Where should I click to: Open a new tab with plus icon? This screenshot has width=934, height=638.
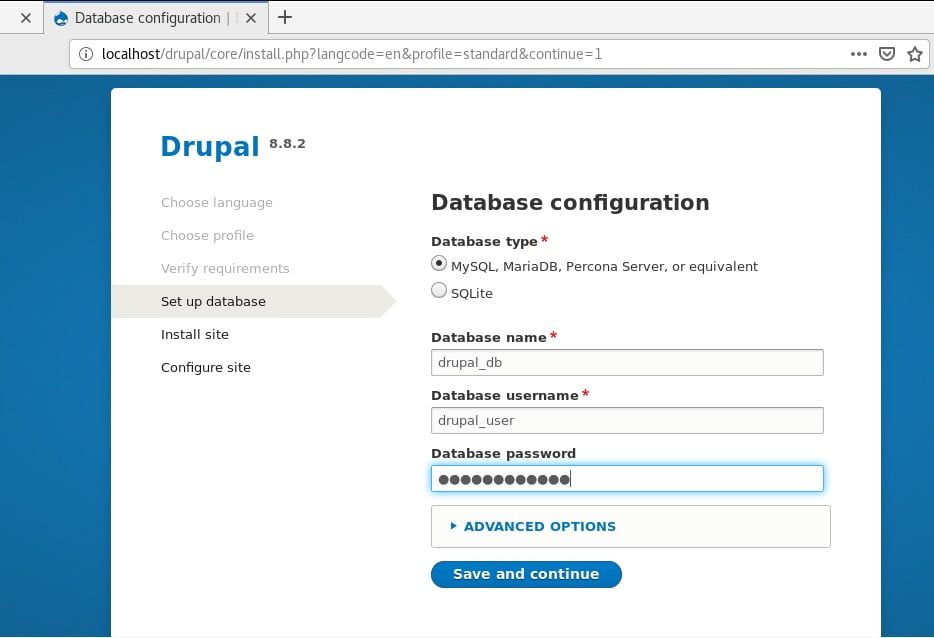(285, 17)
